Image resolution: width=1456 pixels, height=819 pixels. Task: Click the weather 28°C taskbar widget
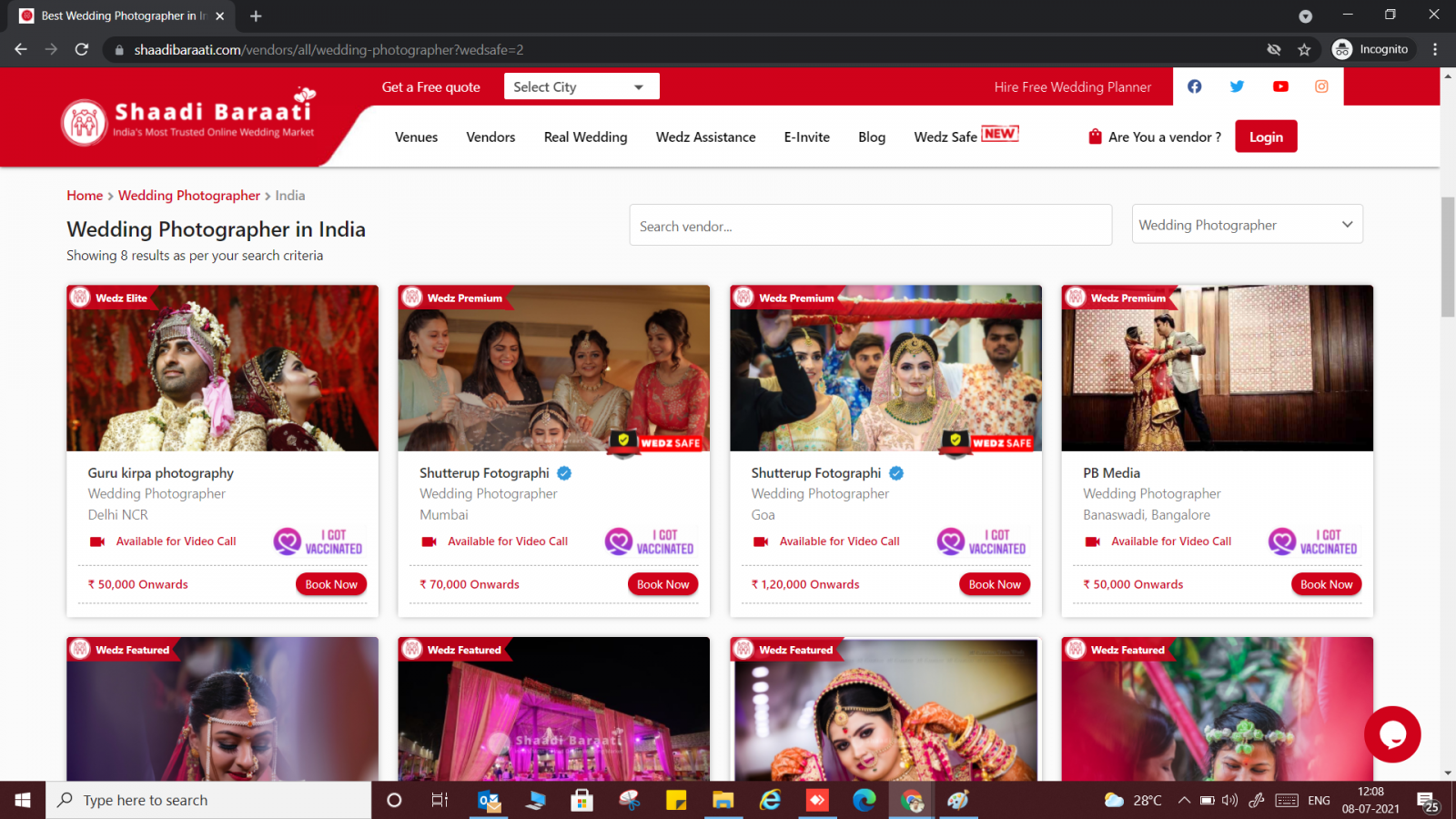pos(1132,800)
